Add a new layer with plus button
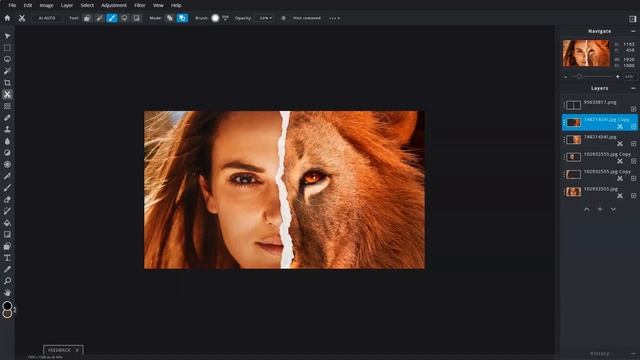The image size is (640, 360). (x=600, y=209)
